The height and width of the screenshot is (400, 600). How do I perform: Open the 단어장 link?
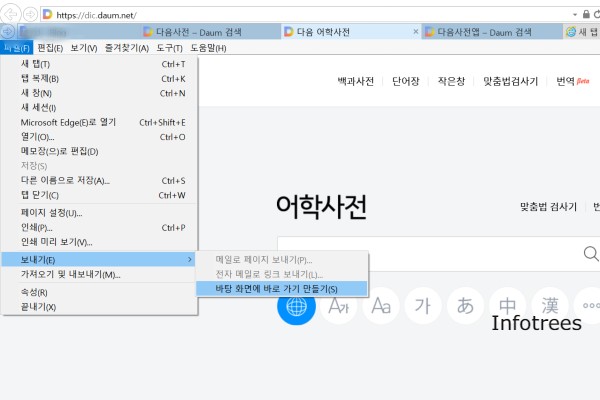coord(406,81)
